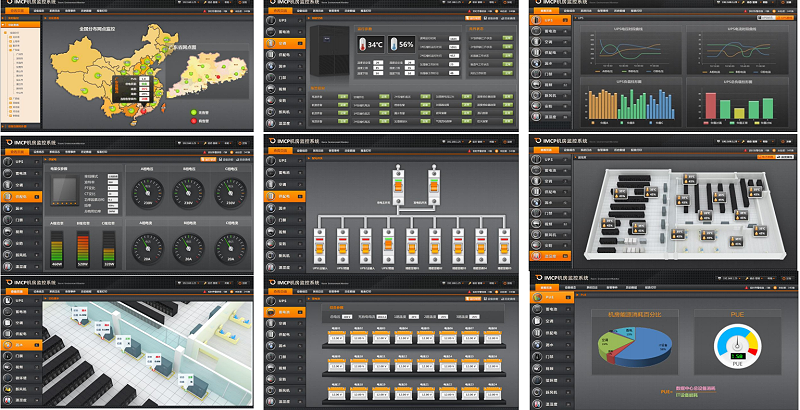Click the orange-highlighted air conditioner sidebar icon beside the 34°C screen
800x410 pixels.
pos(271,44)
